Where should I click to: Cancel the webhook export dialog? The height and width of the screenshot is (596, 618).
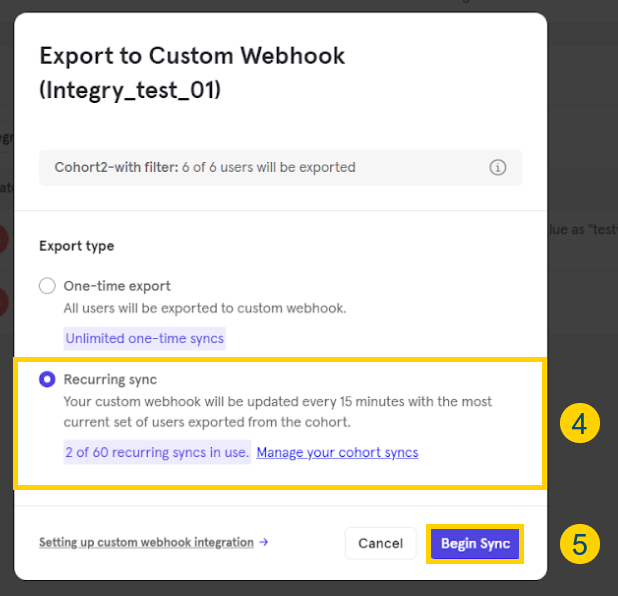click(381, 544)
